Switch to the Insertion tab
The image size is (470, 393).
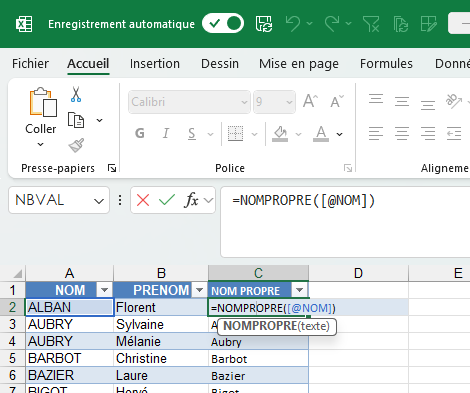pos(155,63)
